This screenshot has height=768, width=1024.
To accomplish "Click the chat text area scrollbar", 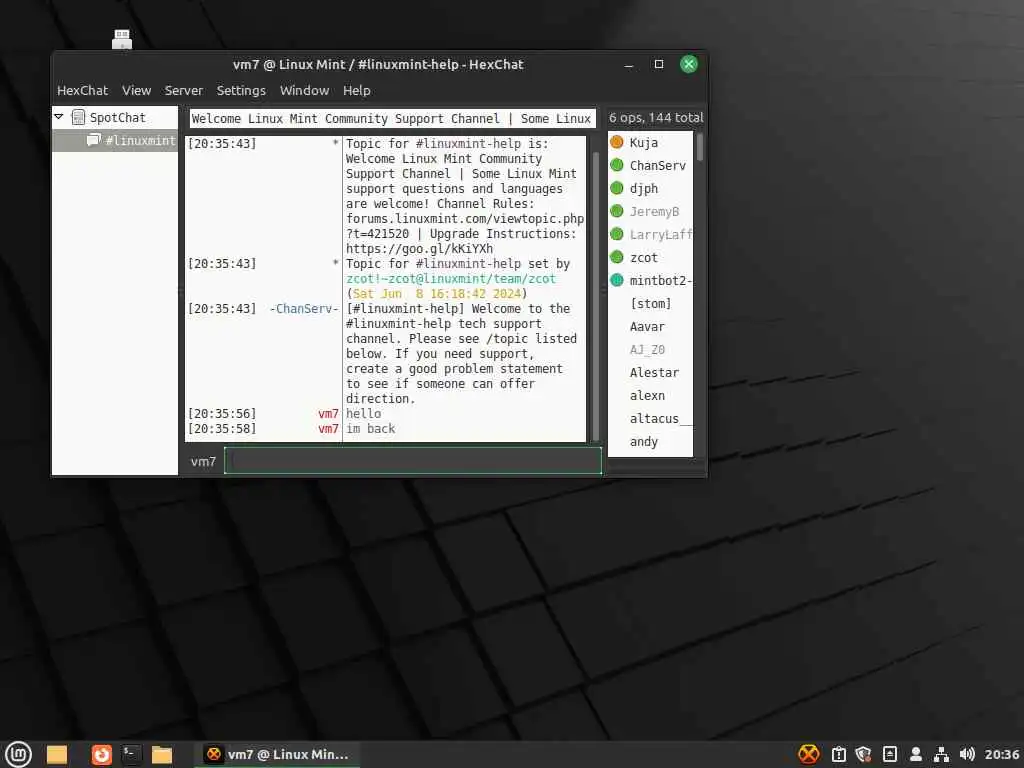I will pos(596,297).
